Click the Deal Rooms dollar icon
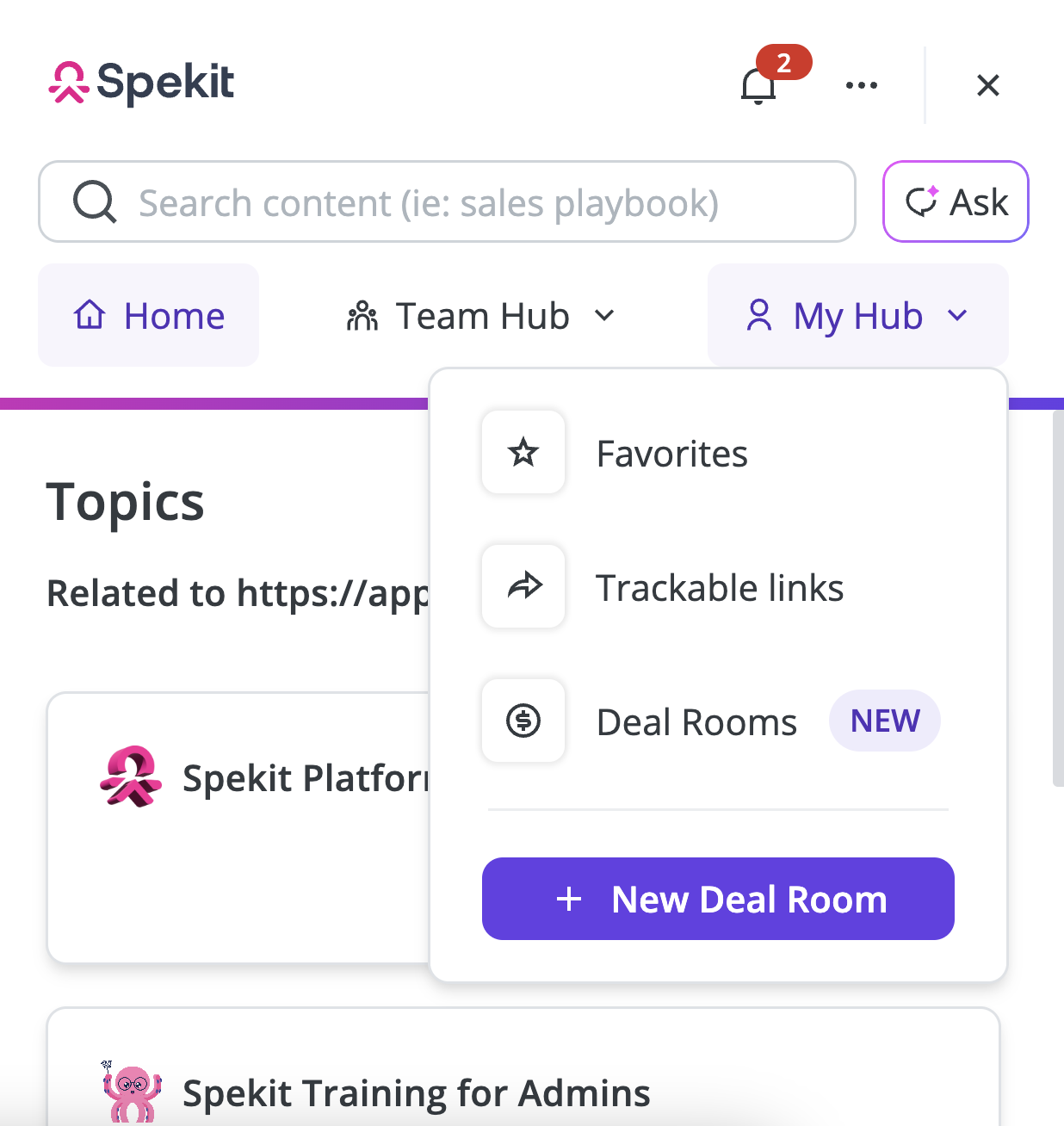 pyautogui.click(x=523, y=721)
